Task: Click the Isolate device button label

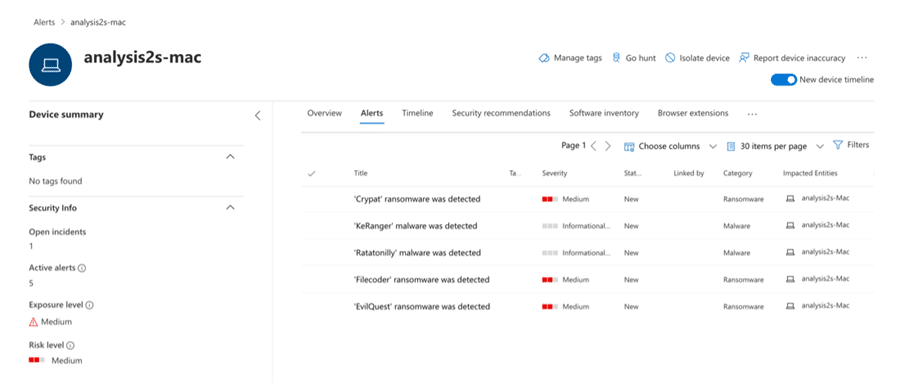Action: coord(704,58)
